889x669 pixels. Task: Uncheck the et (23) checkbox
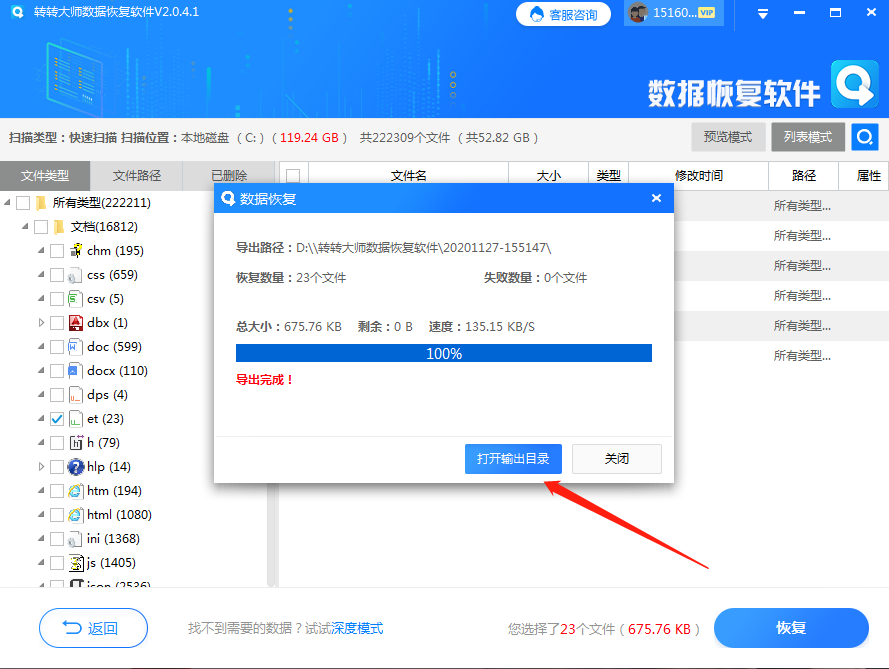click(57, 418)
